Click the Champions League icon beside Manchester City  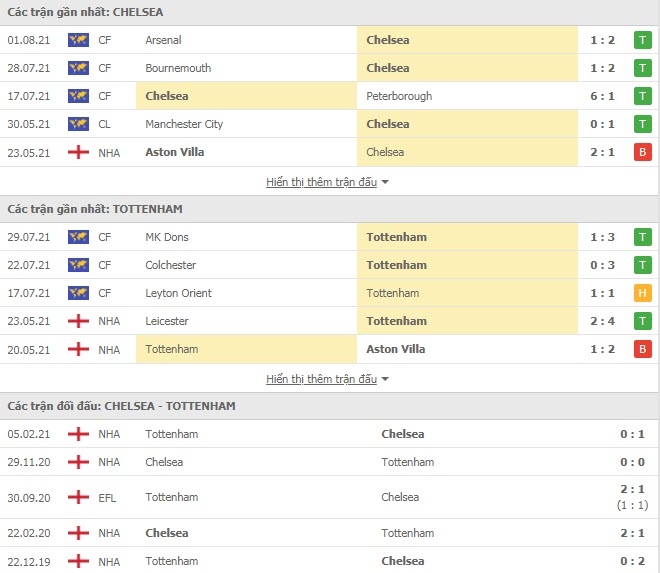tap(78, 124)
